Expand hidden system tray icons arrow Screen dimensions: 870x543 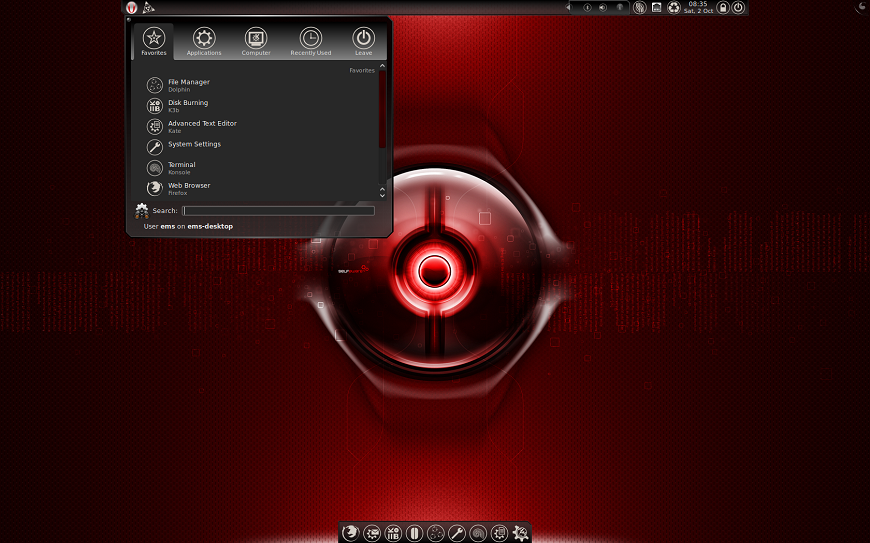click(x=569, y=8)
